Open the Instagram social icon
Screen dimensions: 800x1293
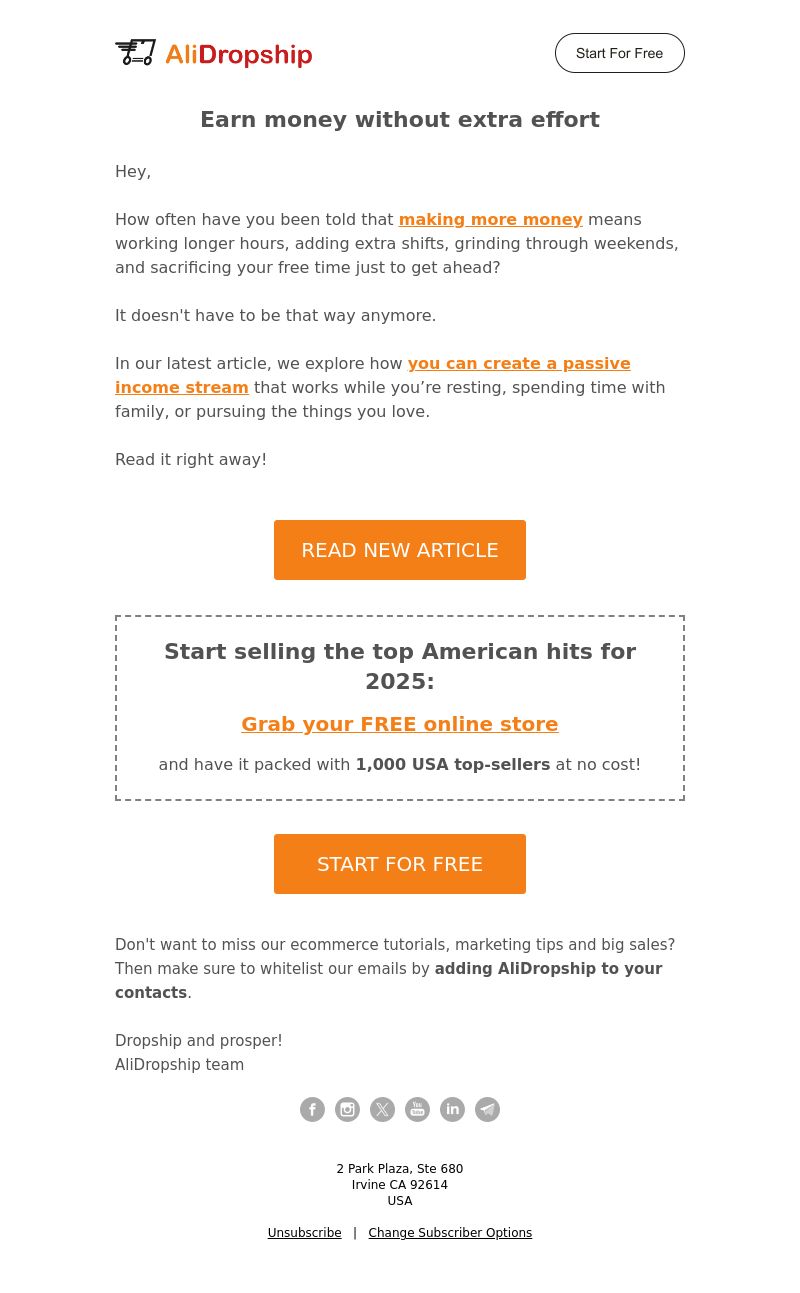[347, 1109]
